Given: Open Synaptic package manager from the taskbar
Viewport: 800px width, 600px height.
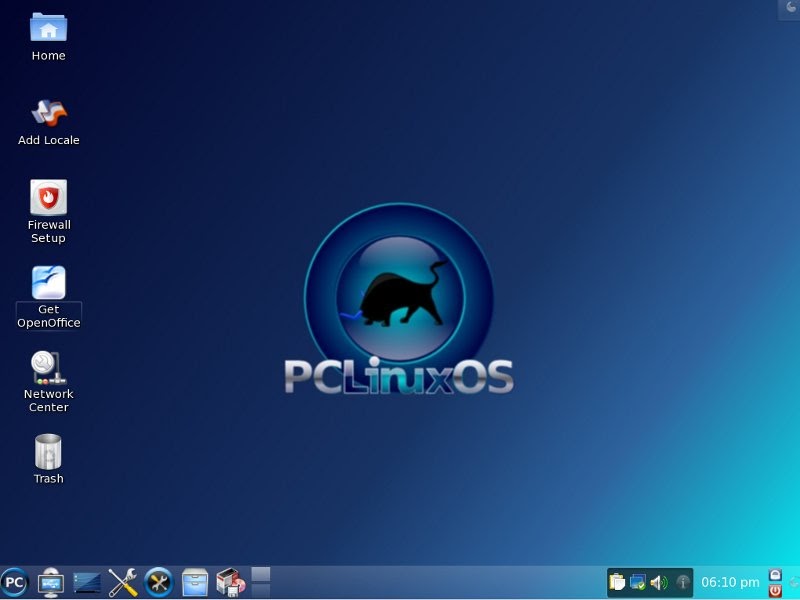Looking at the screenshot, I should point(228,582).
